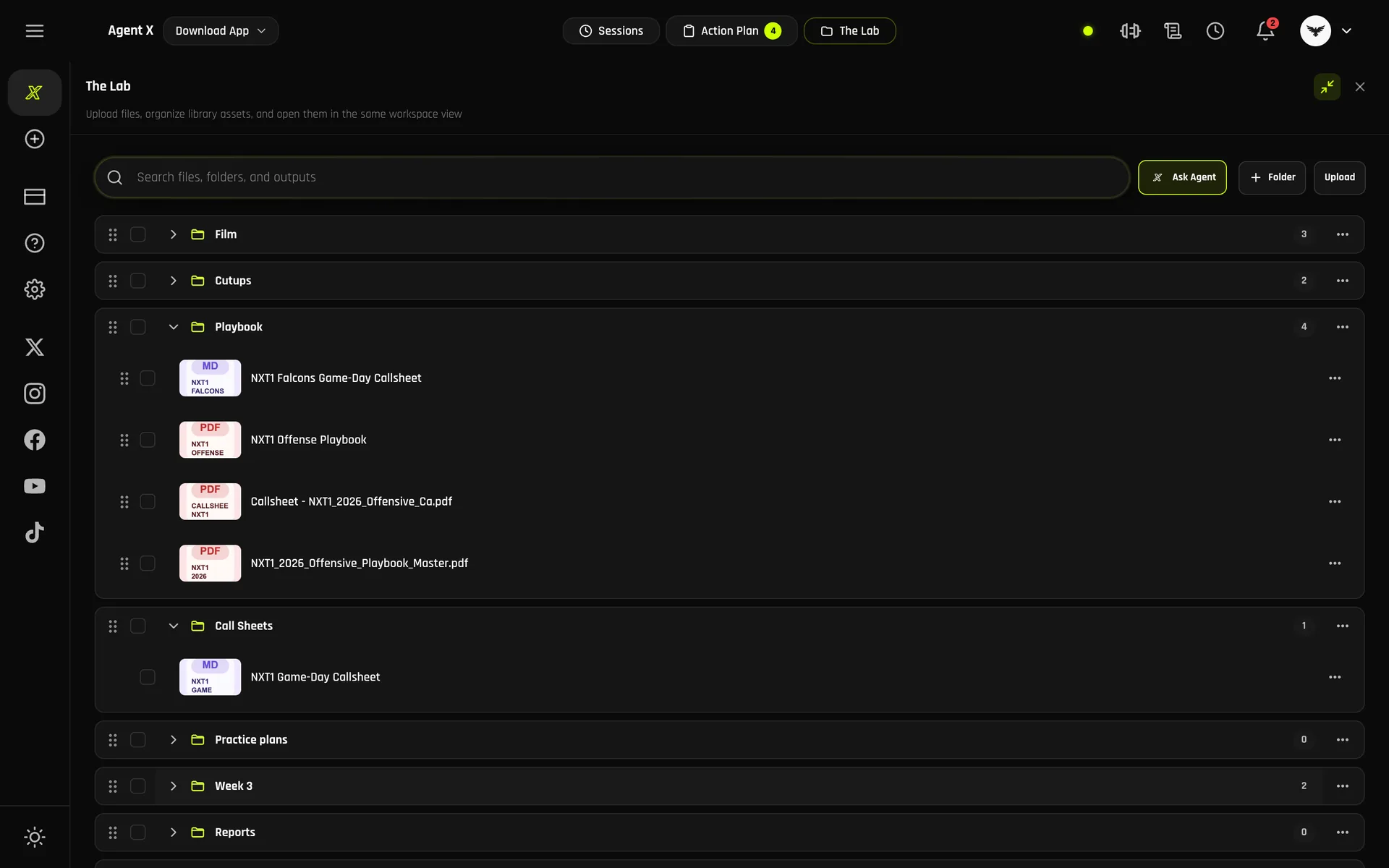This screenshot has width=1389, height=868.
Task: Open the X (Twitter) sidebar icon
Action: [x=35, y=347]
